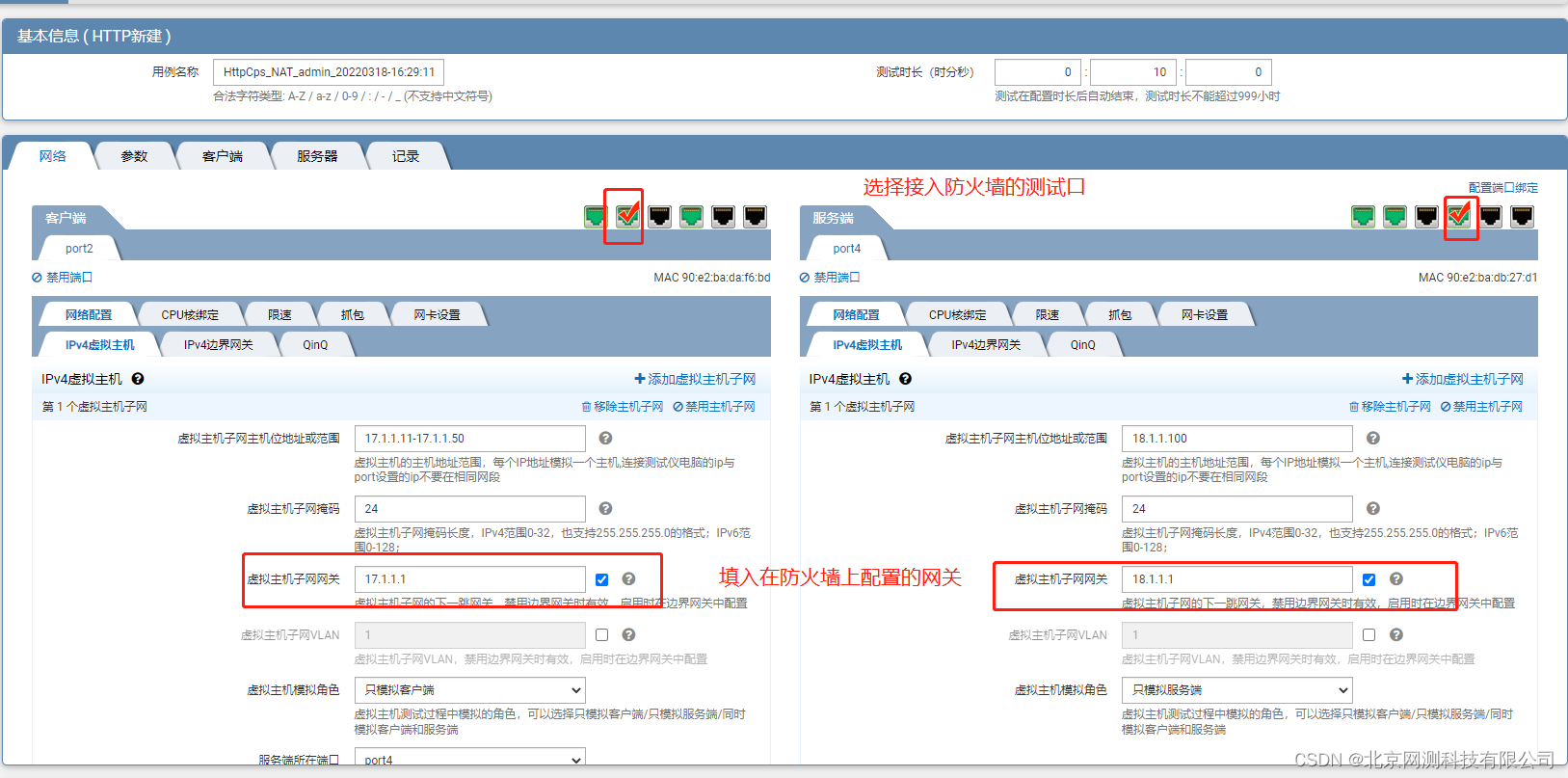Screen dimensions: 1568x778
Task: Focus the test duration minutes field showing 10
Action: coord(1133,72)
